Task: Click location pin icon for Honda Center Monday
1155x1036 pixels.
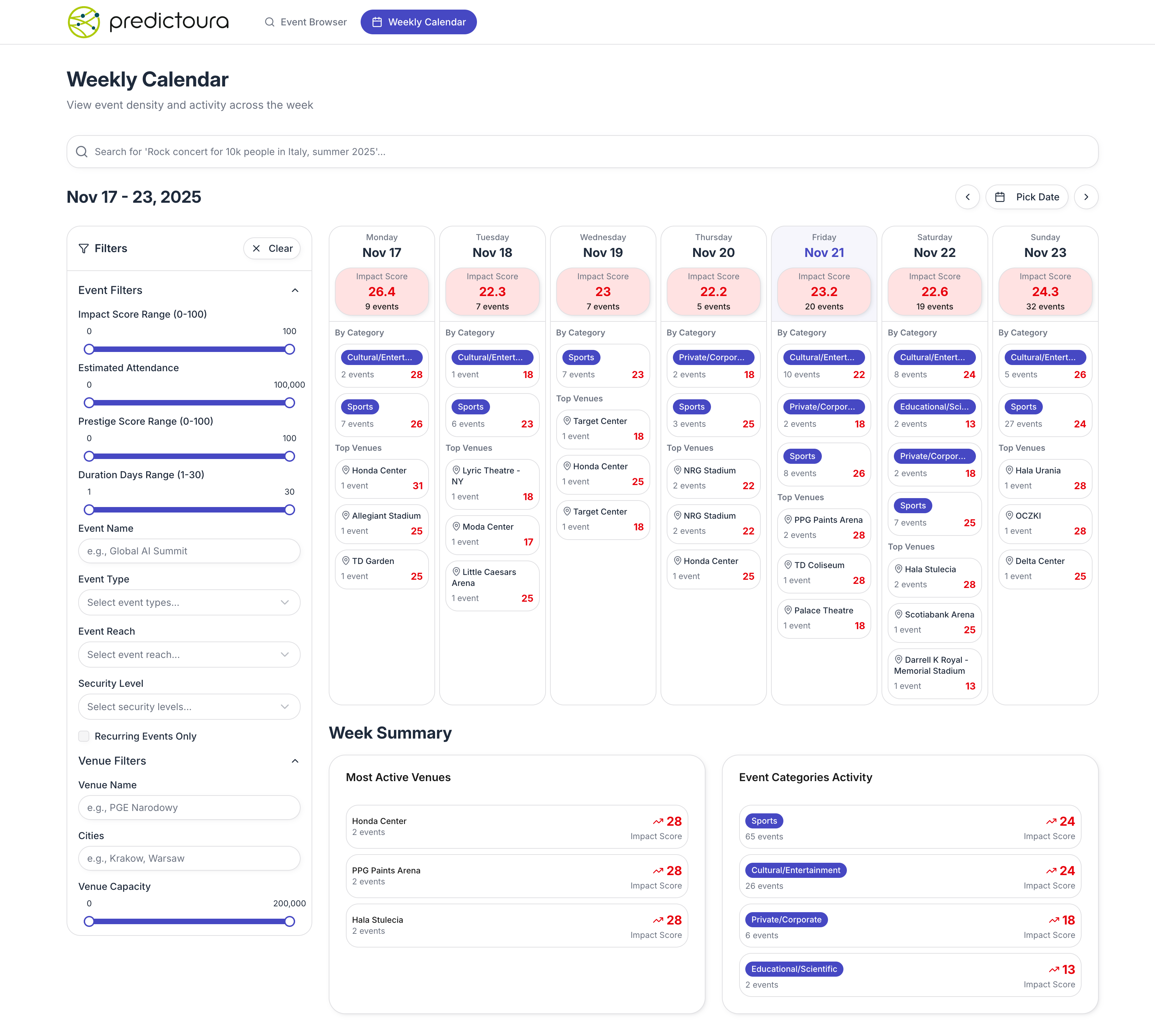Action: click(x=346, y=470)
